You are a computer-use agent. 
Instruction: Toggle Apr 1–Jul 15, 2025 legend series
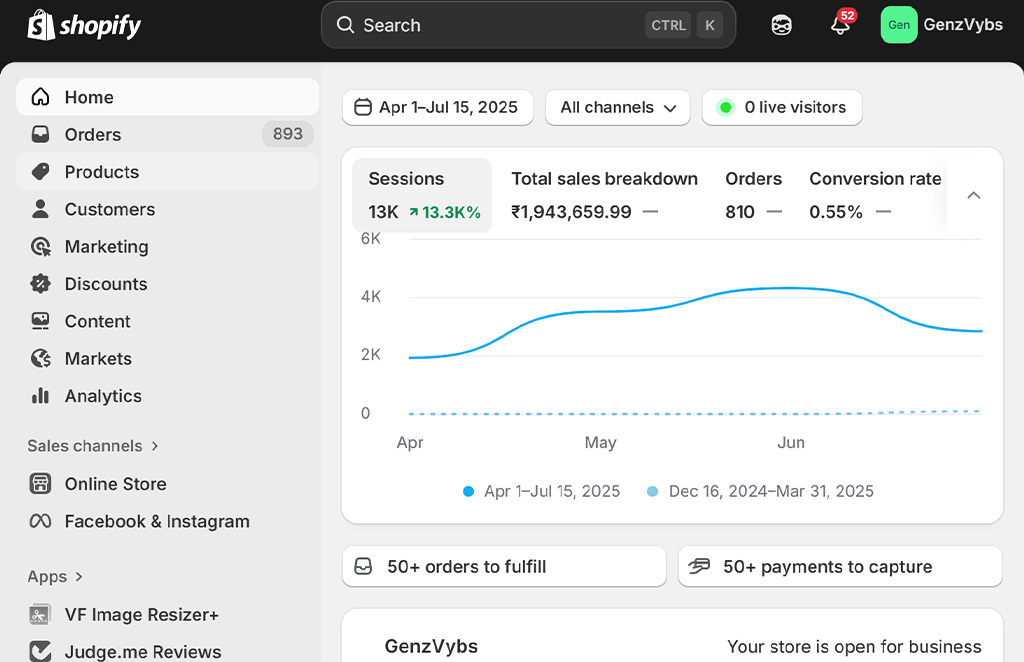coord(541,491)
